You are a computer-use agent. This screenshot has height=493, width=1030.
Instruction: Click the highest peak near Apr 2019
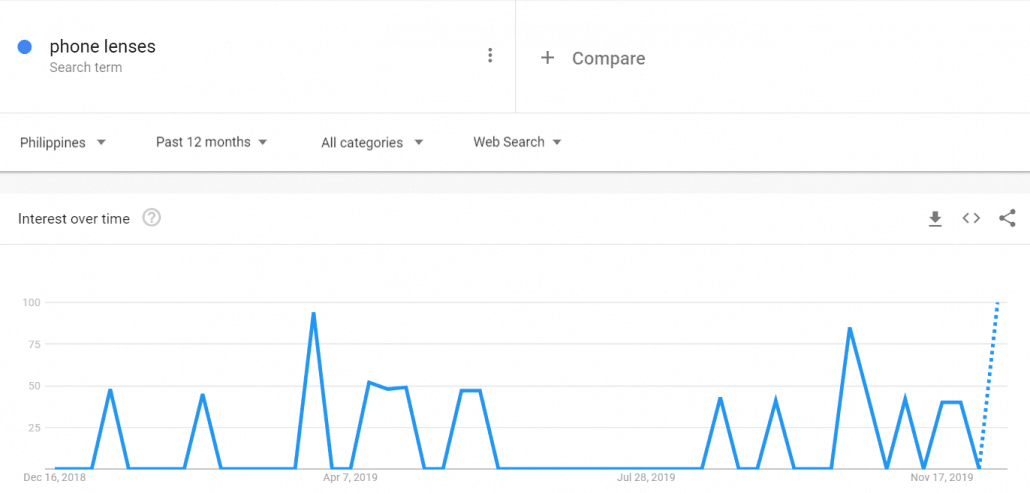pyautogui.click(x=314, y=314)
